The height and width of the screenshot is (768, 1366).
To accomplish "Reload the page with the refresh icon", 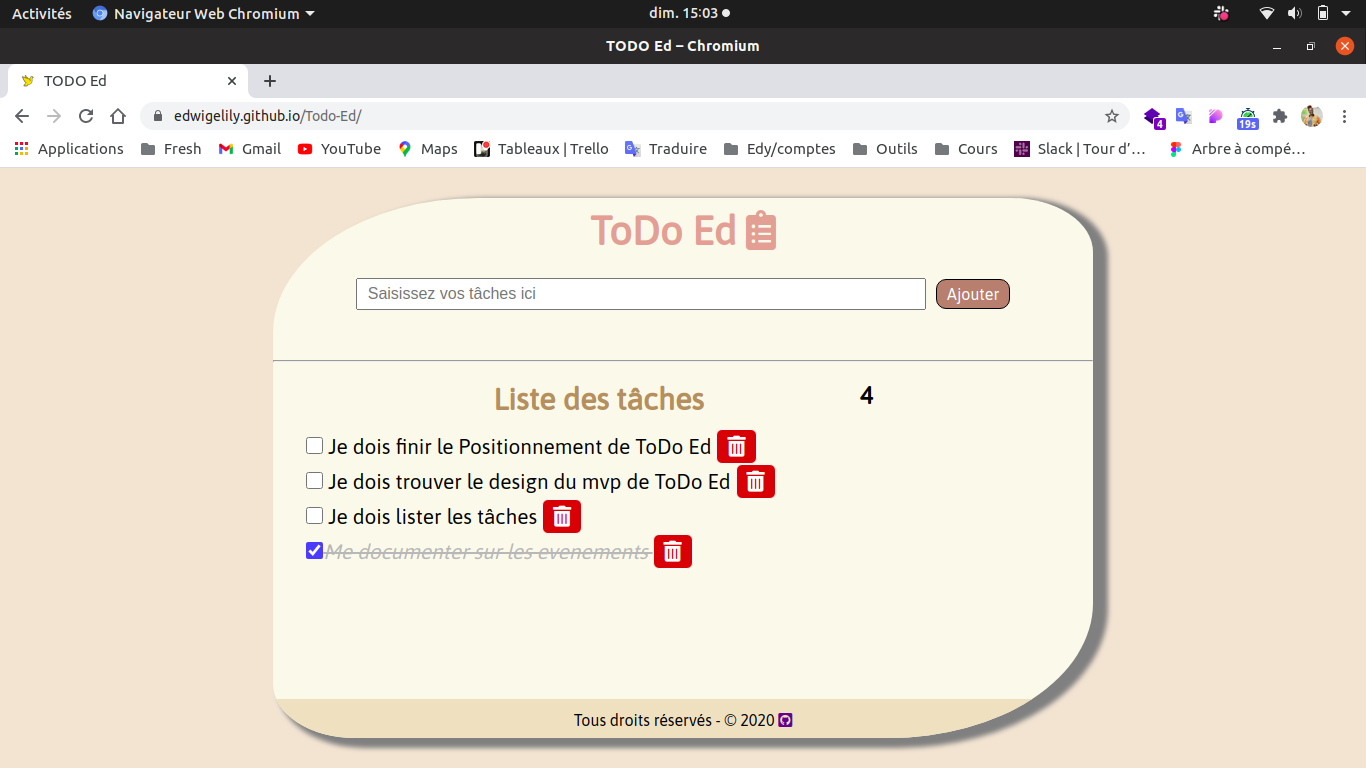I will (x=86, y=116).
